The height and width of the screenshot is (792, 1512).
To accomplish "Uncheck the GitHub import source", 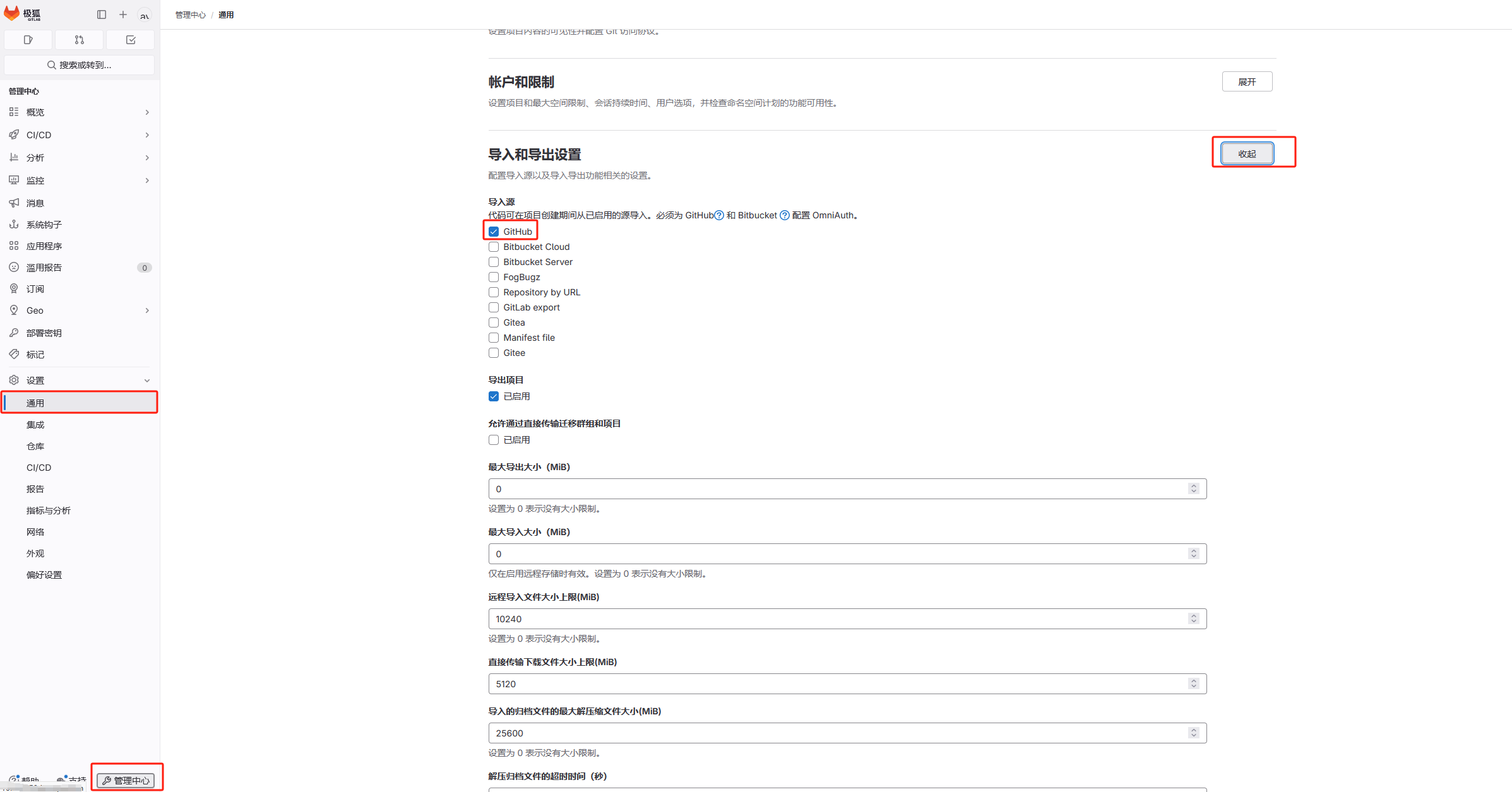I will (x=494, y=231).
